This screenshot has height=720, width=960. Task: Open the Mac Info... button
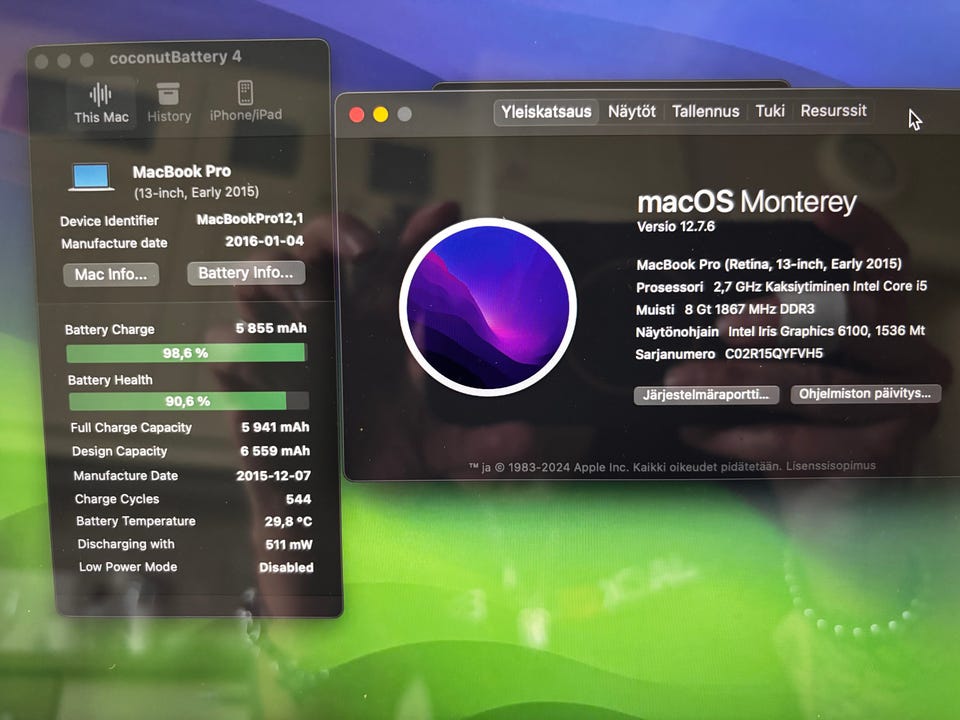coord(111,274)
